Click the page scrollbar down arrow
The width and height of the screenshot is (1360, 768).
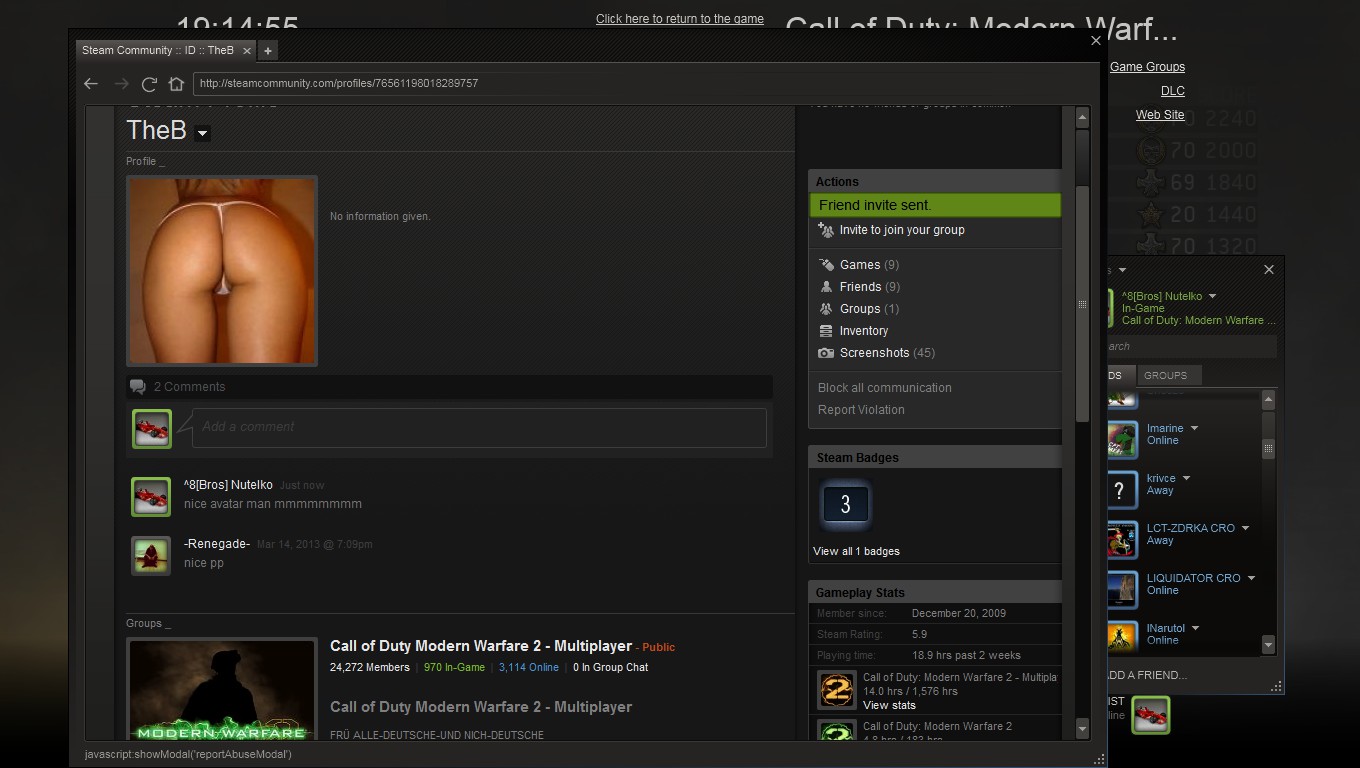(1082, 729)
